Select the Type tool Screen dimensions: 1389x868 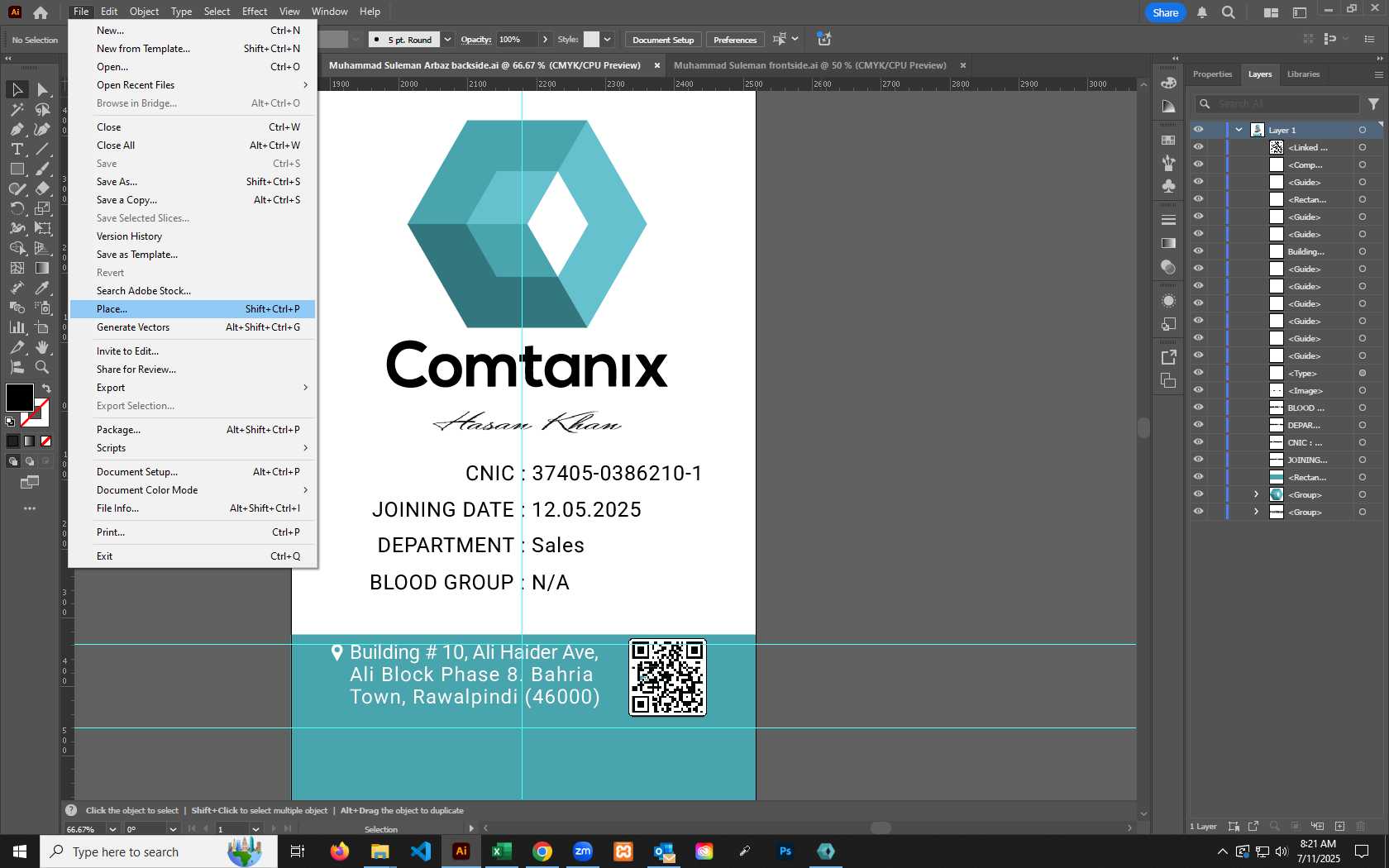coord(17,149)
